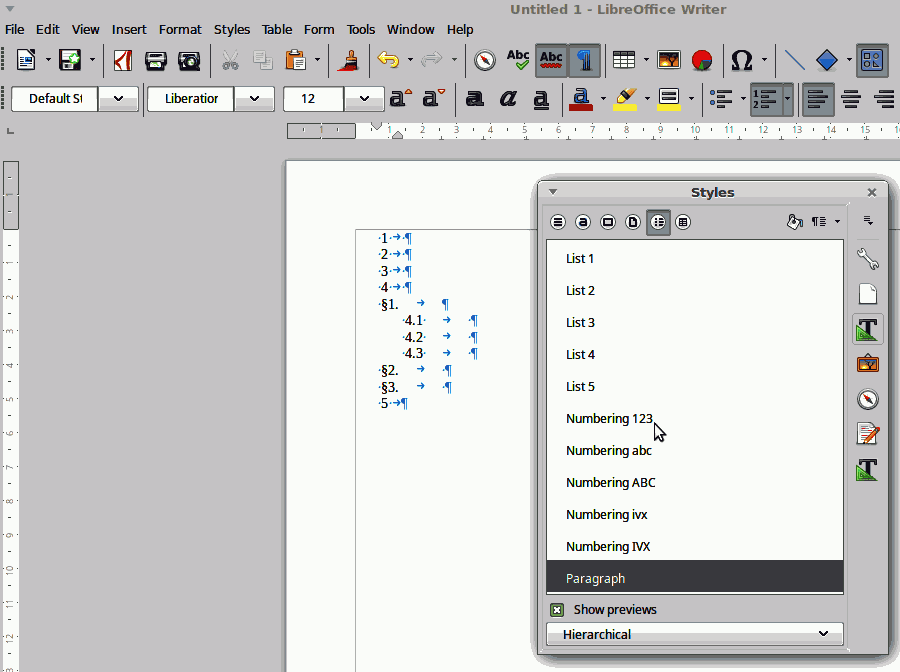Select the List 3 style
This screenshot has width=900, height=672.
tap(580, 322)
